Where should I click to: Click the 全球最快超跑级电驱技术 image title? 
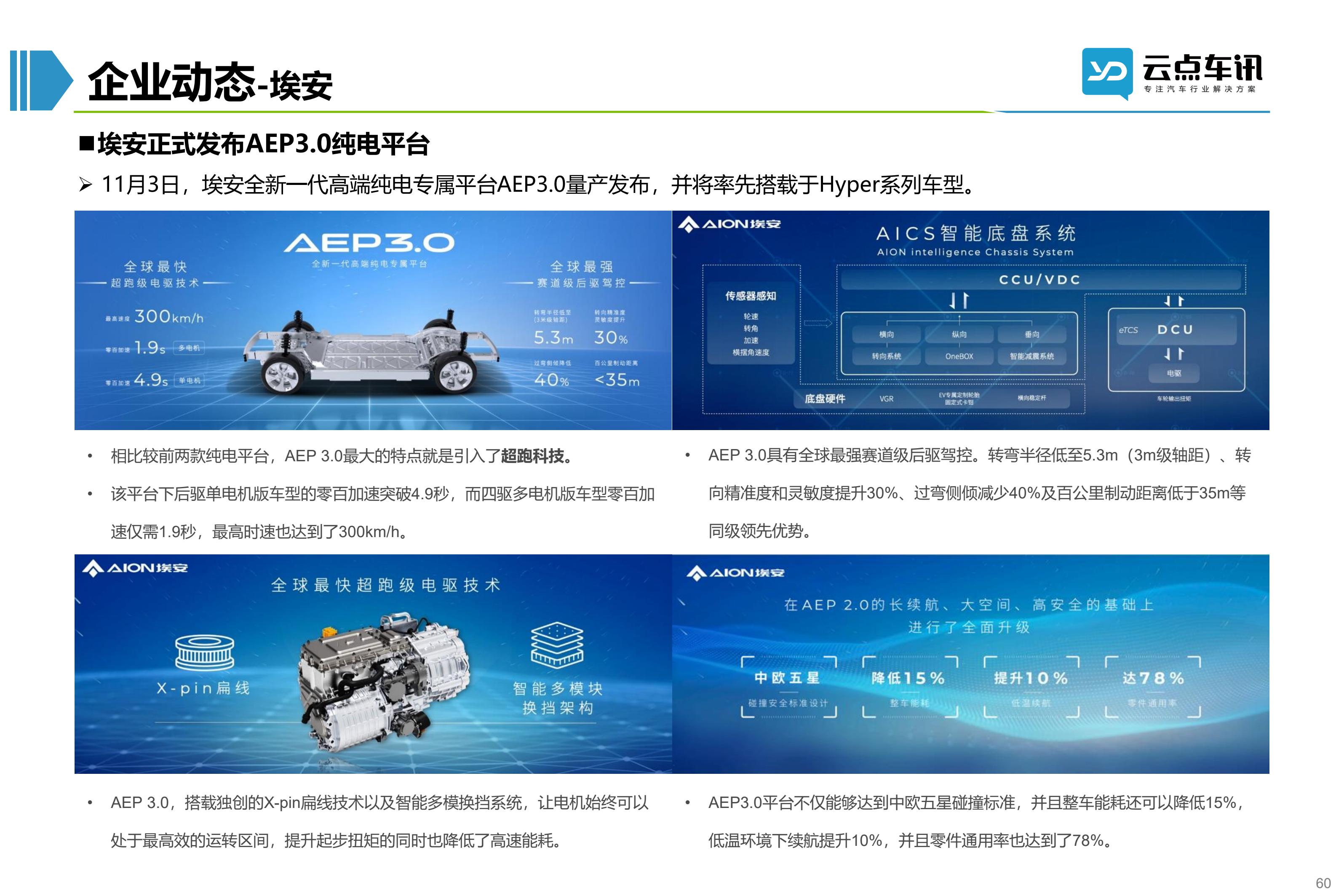(x=385, y=585)
